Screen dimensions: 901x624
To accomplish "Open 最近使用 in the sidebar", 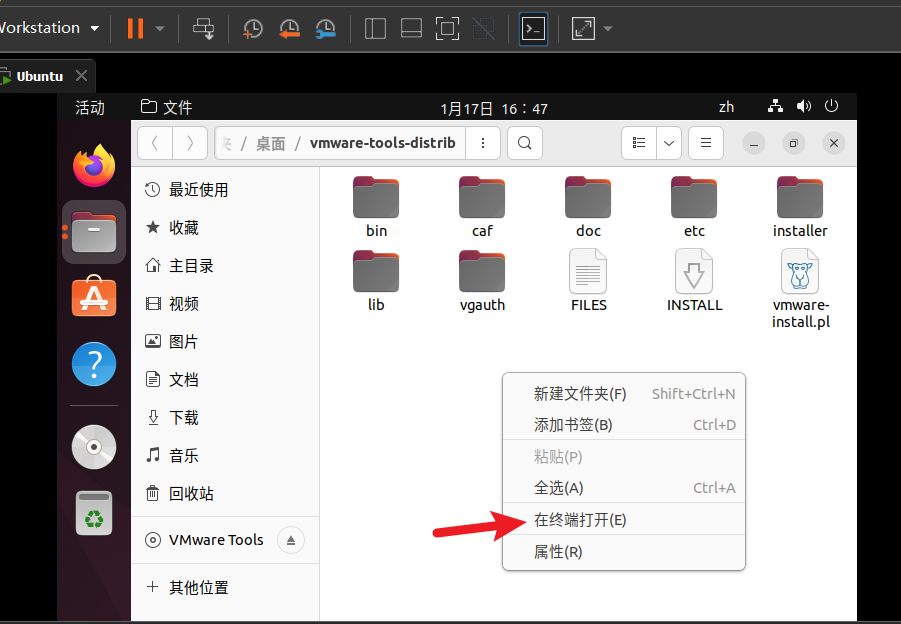I will 225,190.
